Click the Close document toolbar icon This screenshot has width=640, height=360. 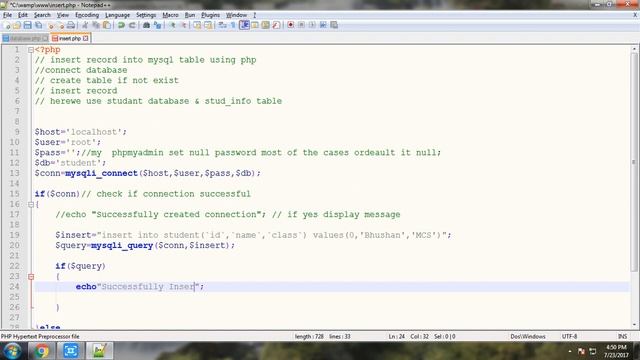51,25
